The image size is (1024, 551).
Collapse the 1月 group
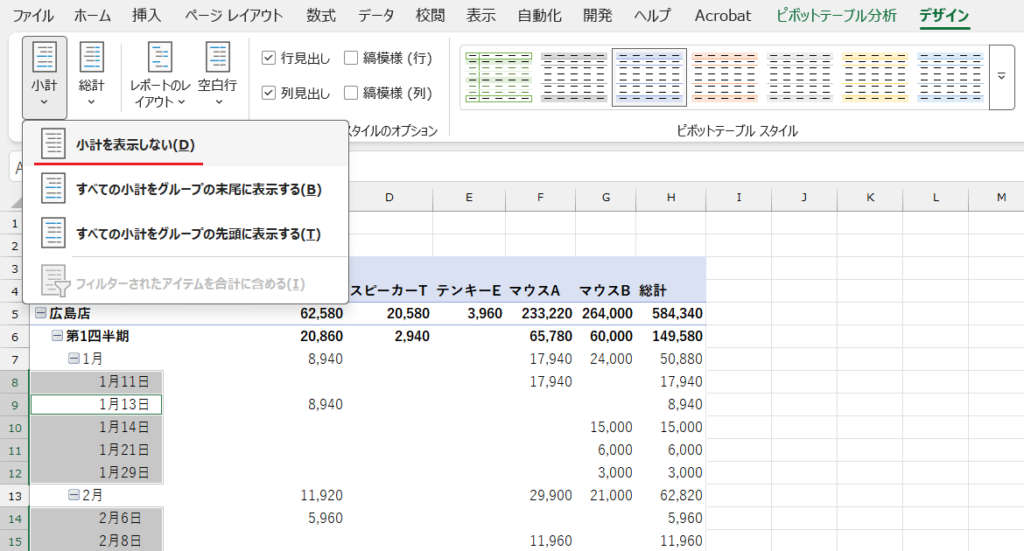(x=74, y=358)
